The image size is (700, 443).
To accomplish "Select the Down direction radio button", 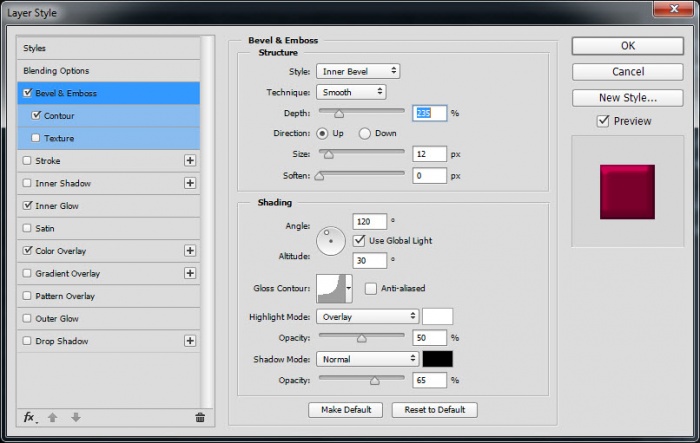I will coord(364,133).
